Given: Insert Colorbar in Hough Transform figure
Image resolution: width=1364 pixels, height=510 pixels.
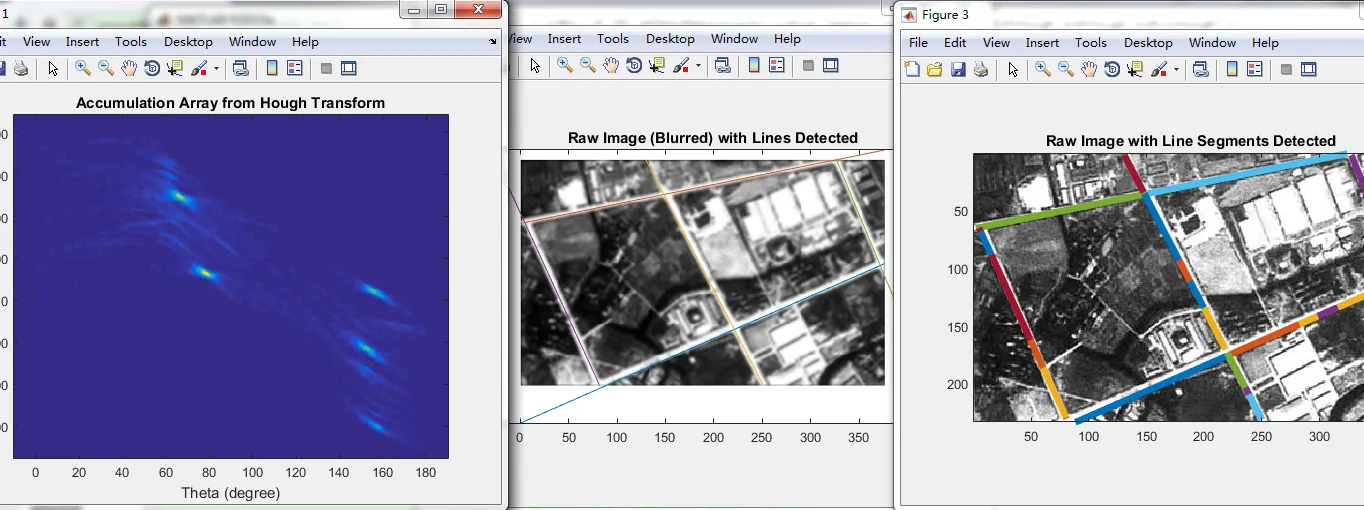Looking at the screenshot, I should [x=271, y=69].
